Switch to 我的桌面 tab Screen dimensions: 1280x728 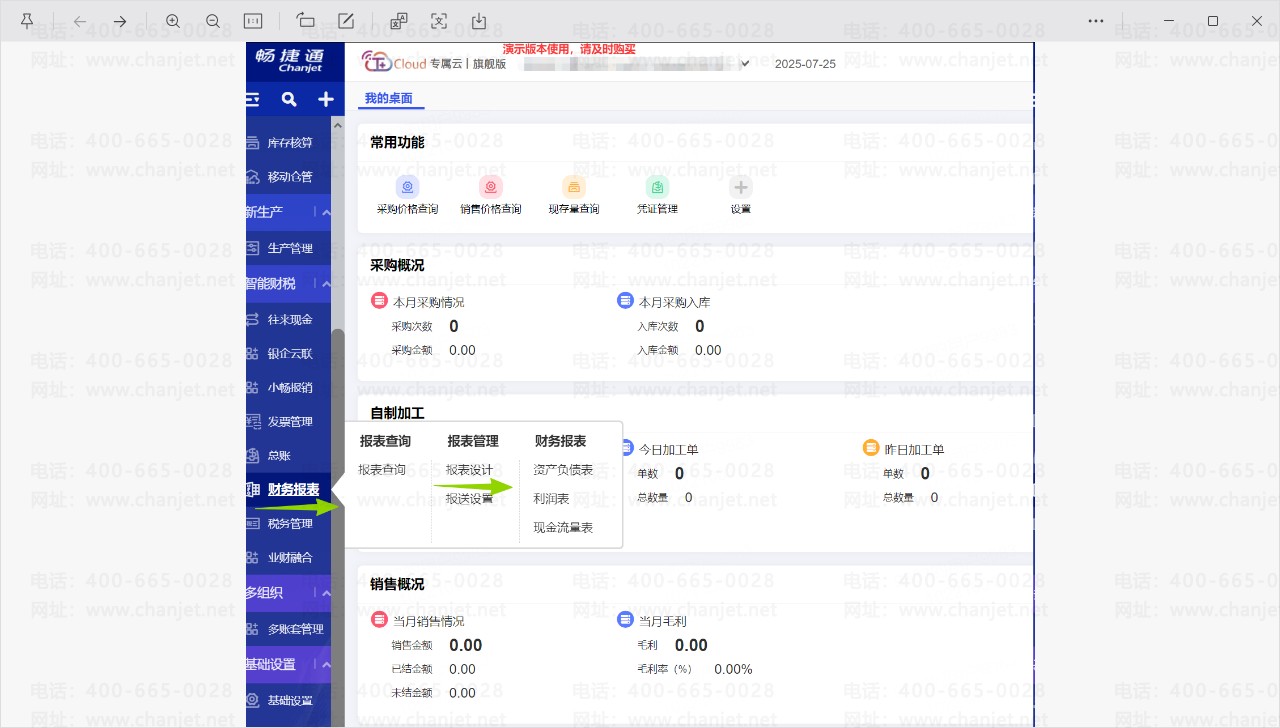389,98
